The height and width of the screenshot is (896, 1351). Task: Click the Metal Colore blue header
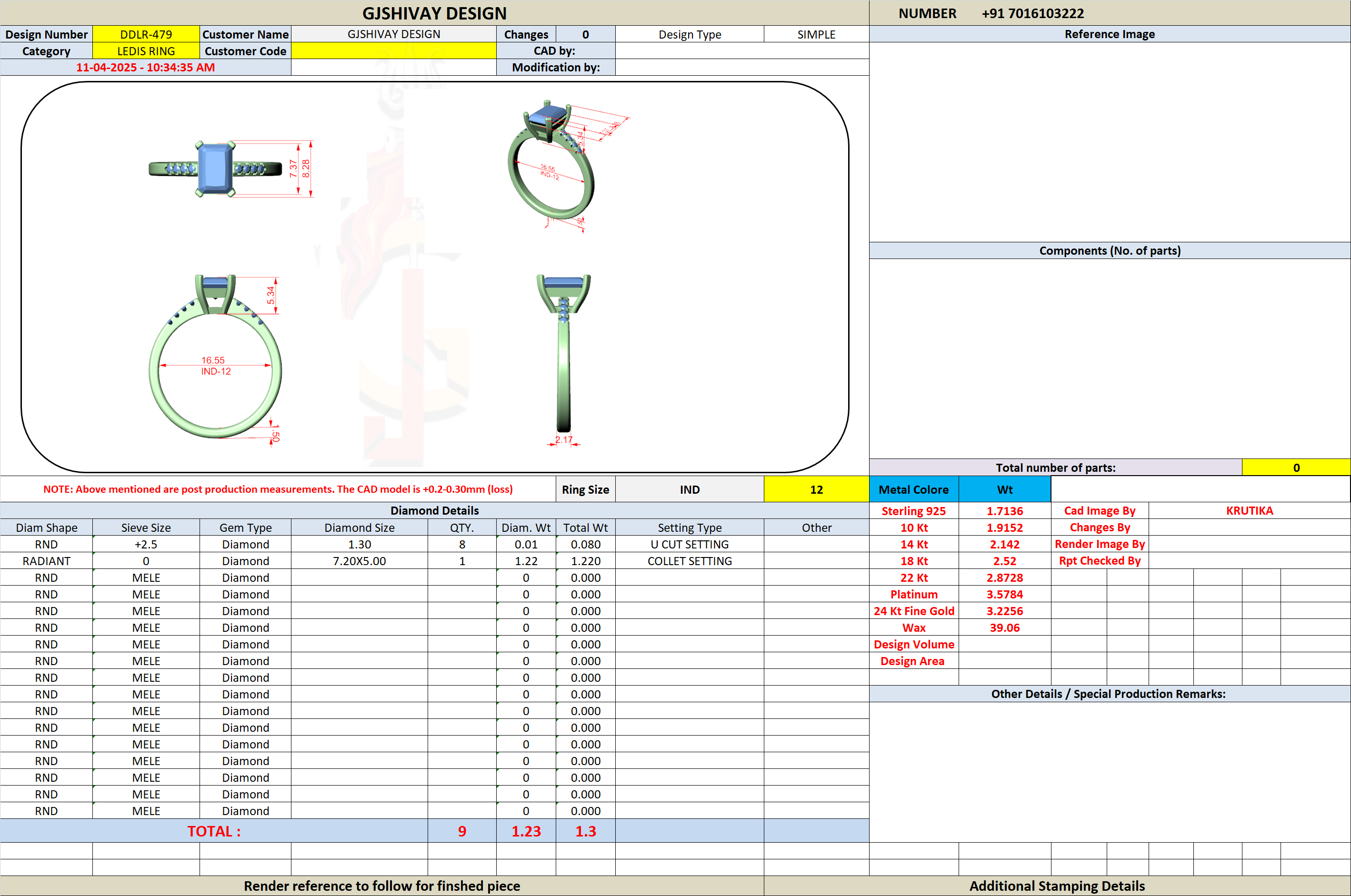[913, 490]
